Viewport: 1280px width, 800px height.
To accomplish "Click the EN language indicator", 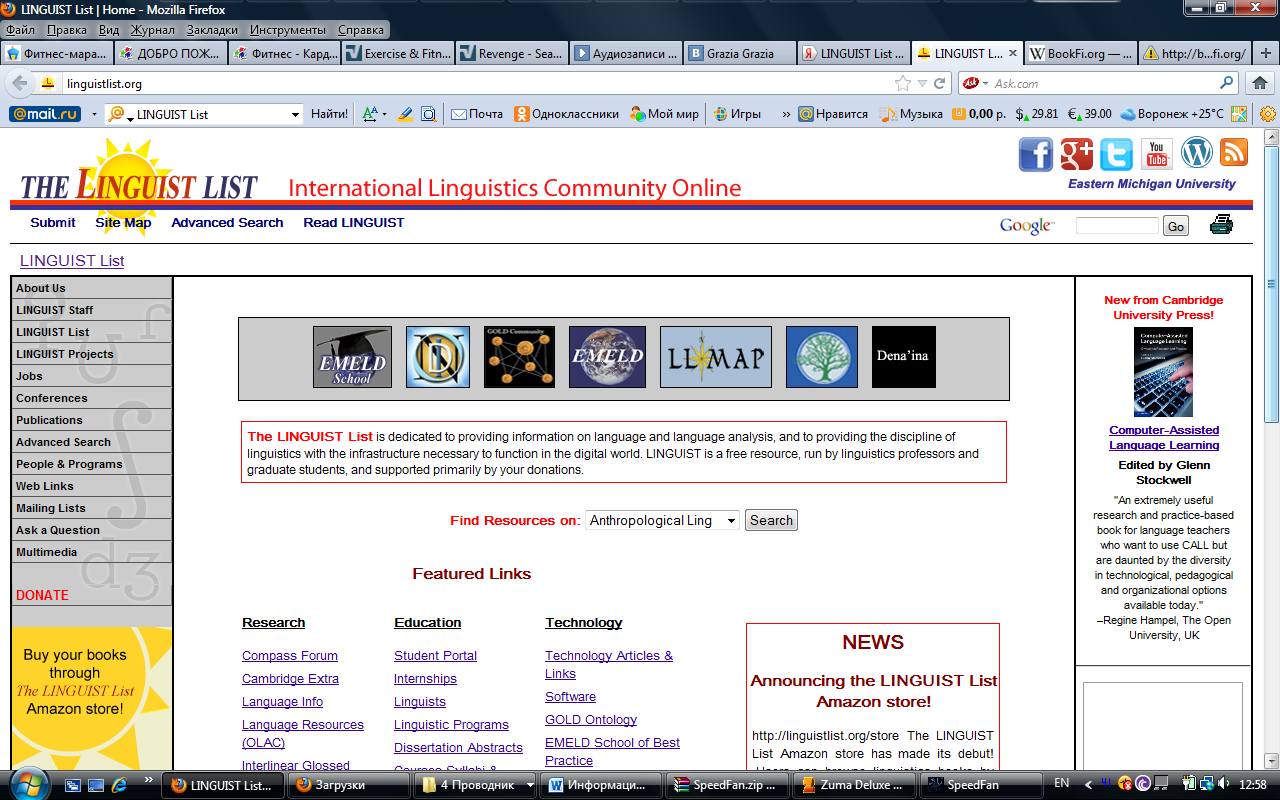I will tap(1062, 784).
